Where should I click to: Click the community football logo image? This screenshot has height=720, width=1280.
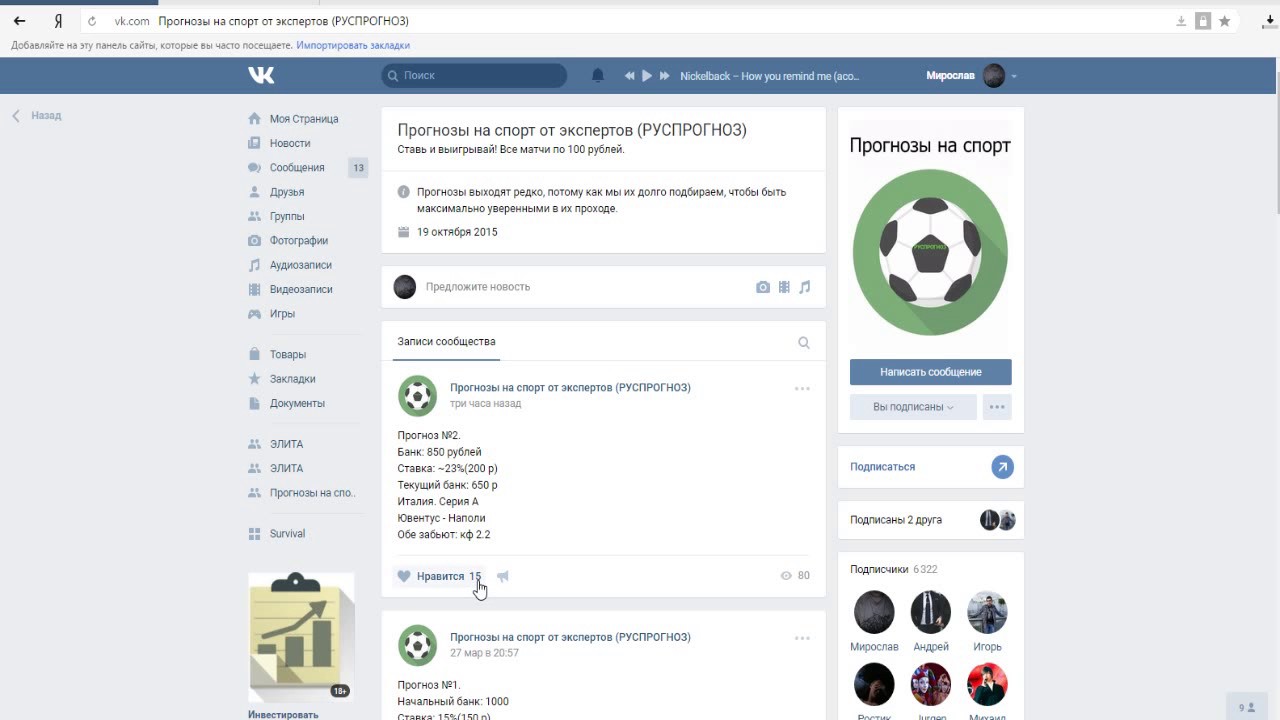click(x=930, y=252)
